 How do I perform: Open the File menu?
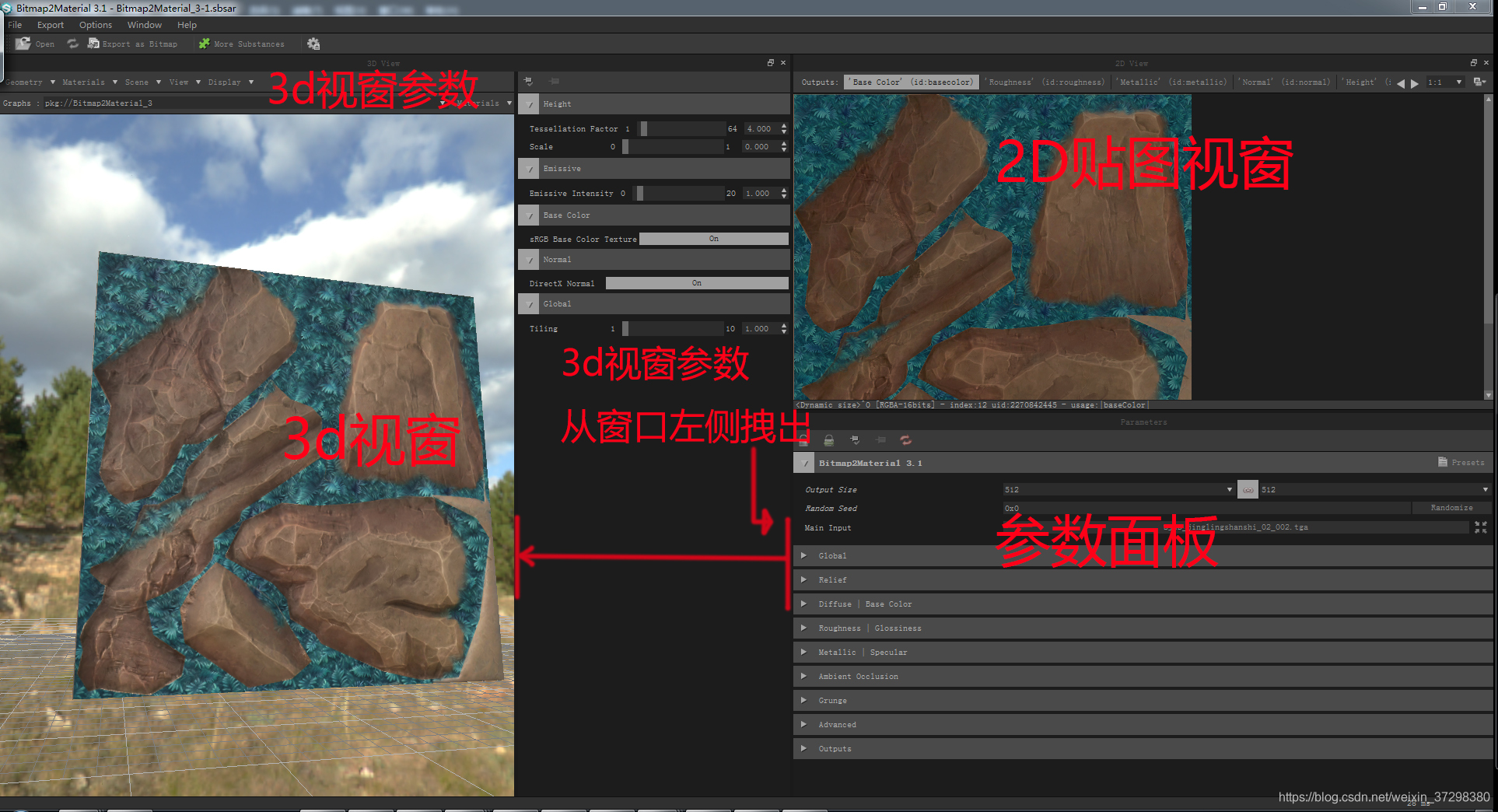(15, 25)
